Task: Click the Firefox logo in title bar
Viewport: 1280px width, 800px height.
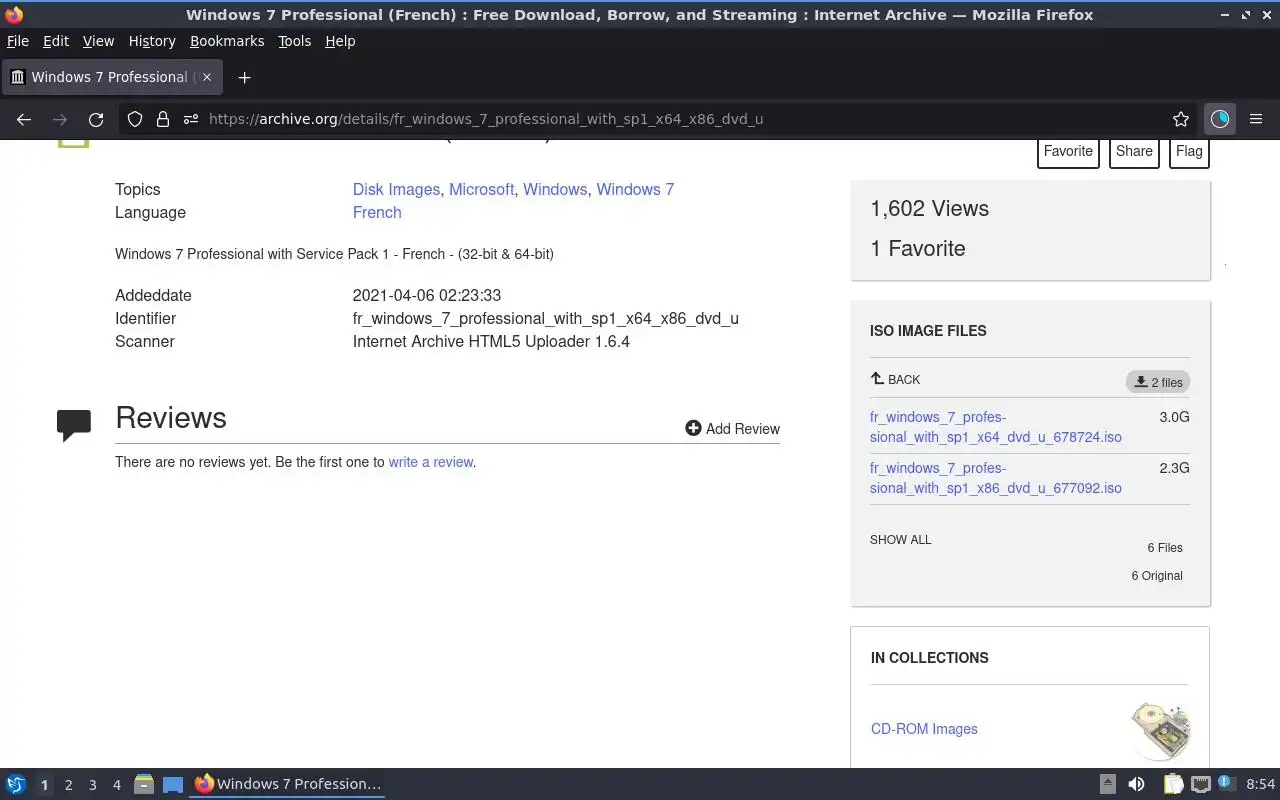Action: tap(14, 15)
